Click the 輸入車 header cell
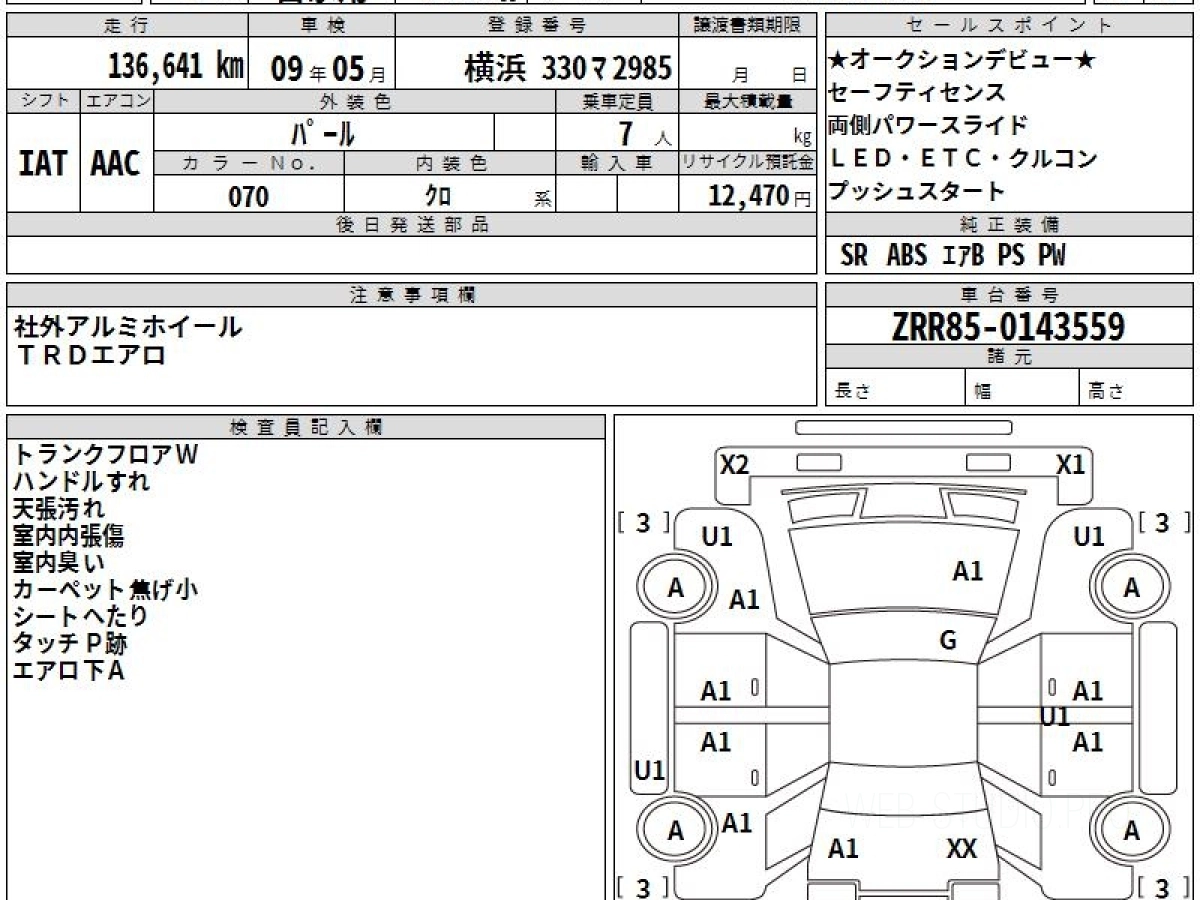 click(617, 163)
